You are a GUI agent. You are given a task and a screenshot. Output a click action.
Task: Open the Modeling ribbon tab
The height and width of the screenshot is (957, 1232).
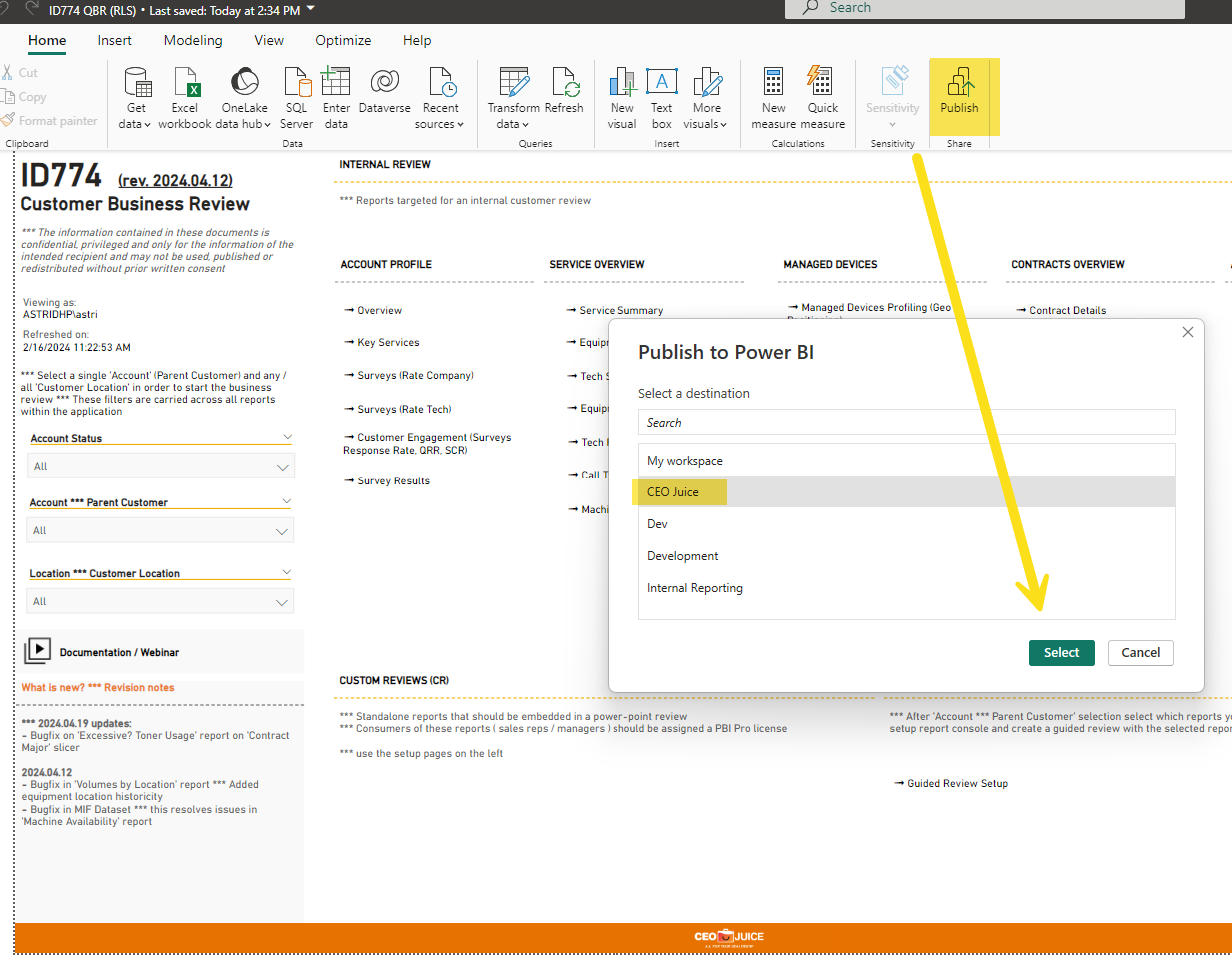[193, 40]
